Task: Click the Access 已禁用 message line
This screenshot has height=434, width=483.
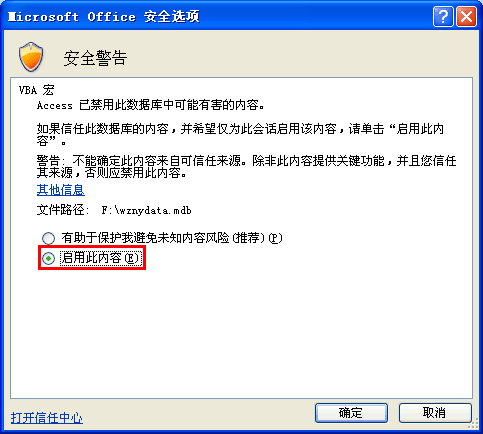Action: [151, 106]
